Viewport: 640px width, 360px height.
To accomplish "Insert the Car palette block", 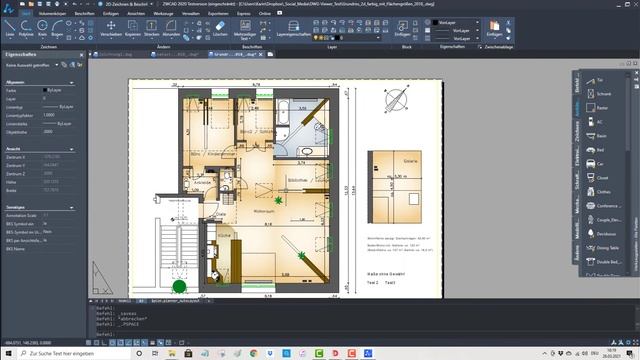I will pyautogui.click(x=595, y=164).
